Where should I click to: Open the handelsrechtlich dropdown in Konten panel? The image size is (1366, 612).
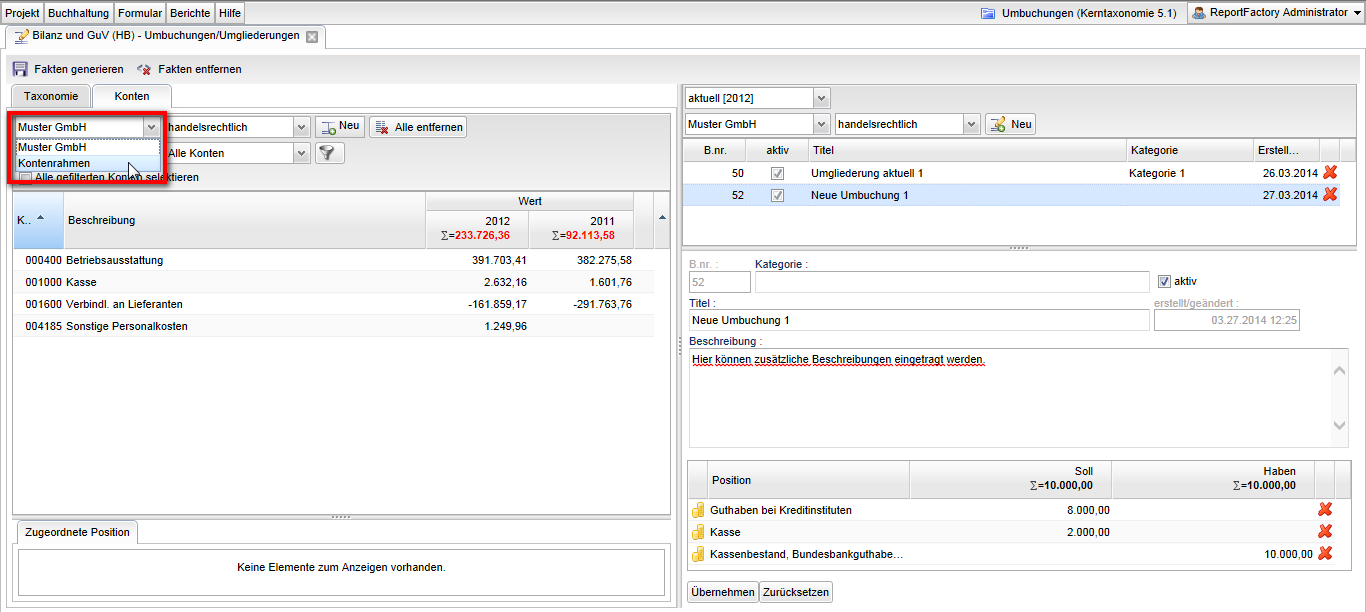[301, 127]
